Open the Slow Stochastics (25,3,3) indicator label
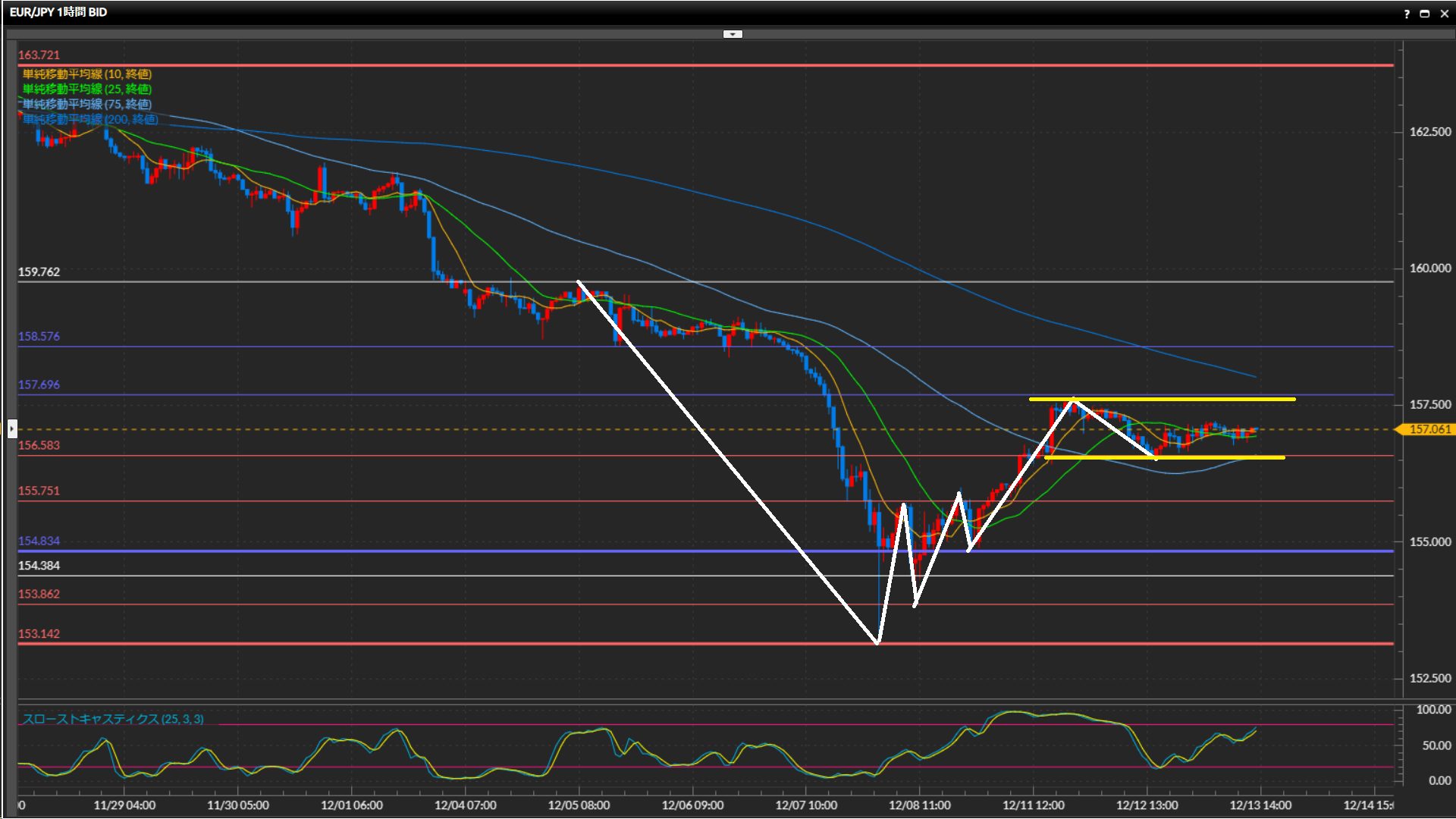 112,719
